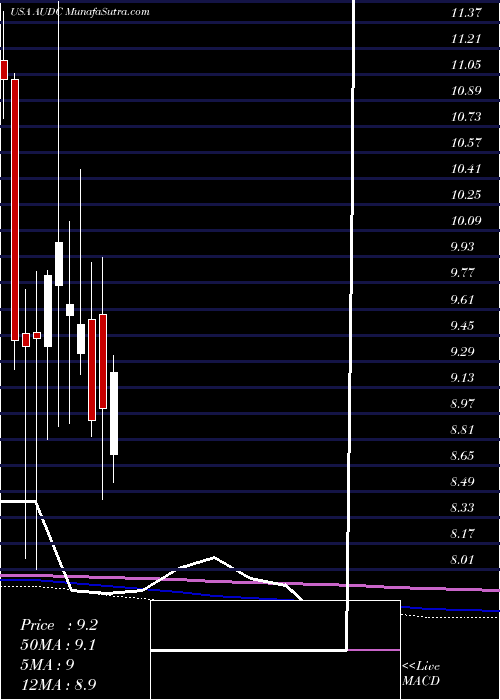This screenshot has height=700, width=500.
Task: Click the 10.41 price axis label
Action: click(x=466, y=169)
